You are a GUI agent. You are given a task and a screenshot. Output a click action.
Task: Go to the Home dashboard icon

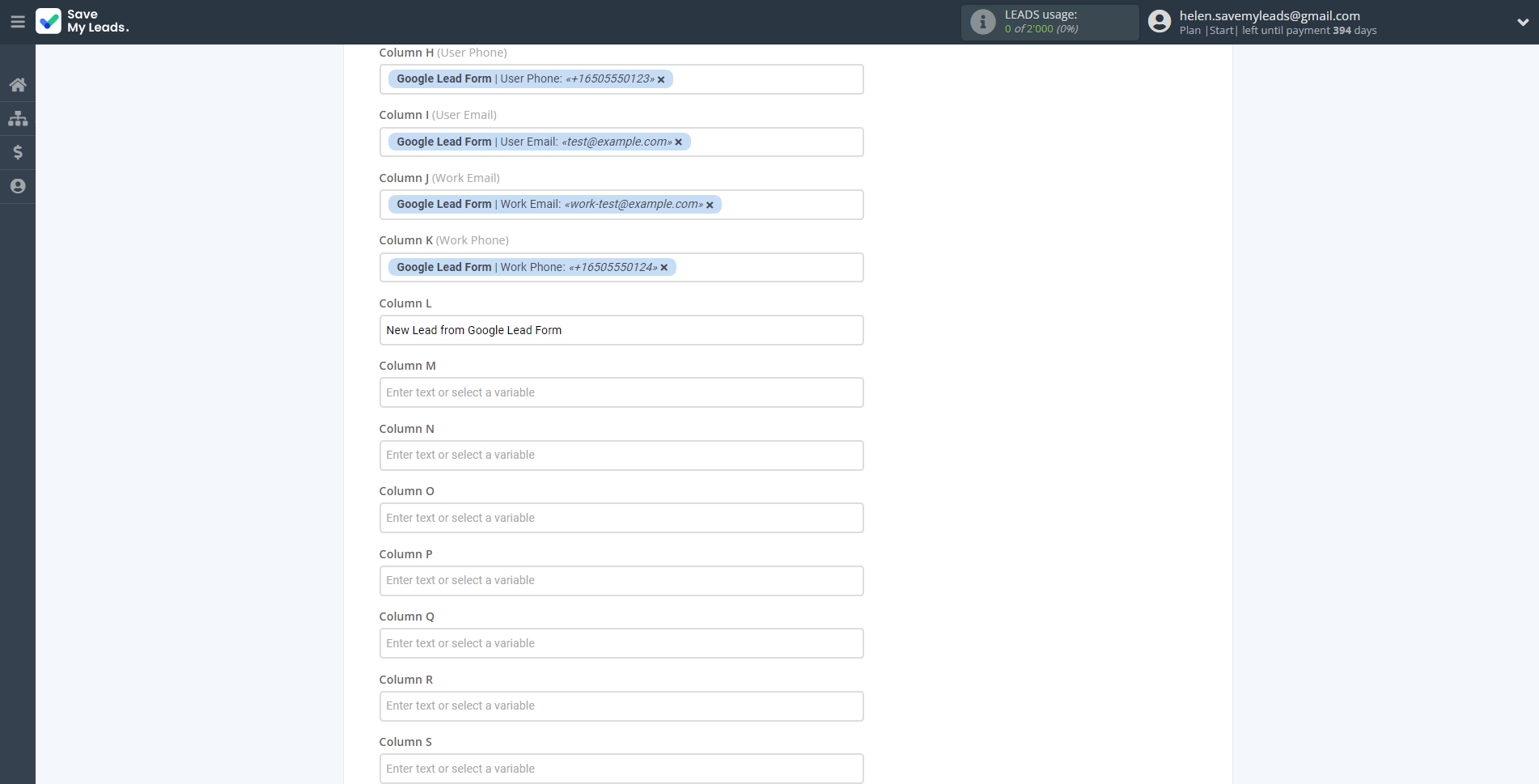coord(18,84)
